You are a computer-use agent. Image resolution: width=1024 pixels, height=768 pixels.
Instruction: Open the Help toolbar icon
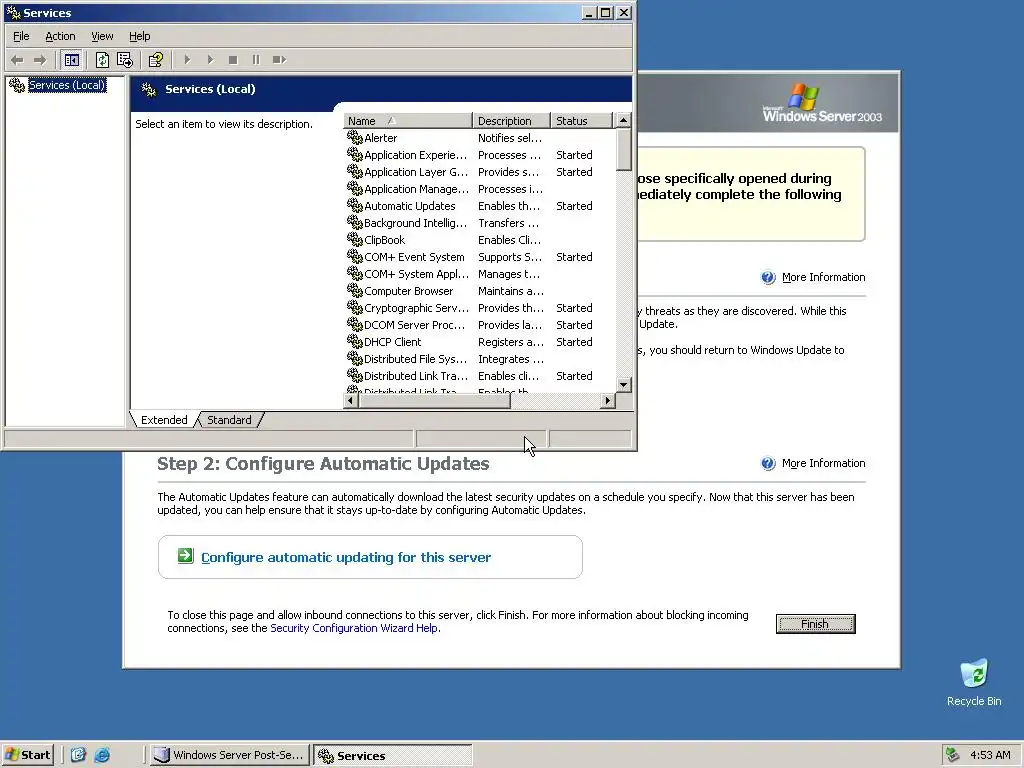[x=155, y=60]
